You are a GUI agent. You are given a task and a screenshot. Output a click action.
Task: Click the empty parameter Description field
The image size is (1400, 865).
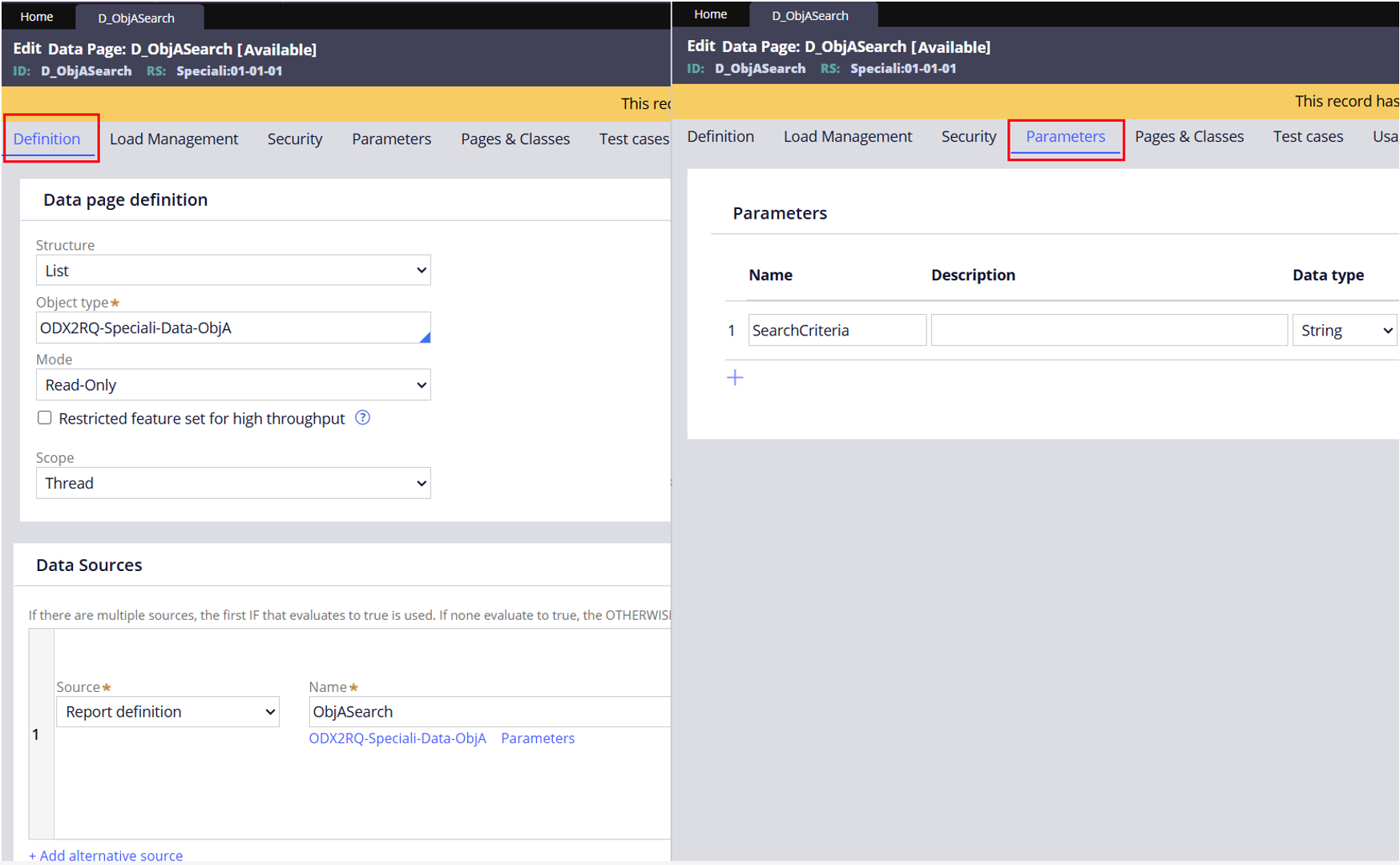coord(1108,331)
